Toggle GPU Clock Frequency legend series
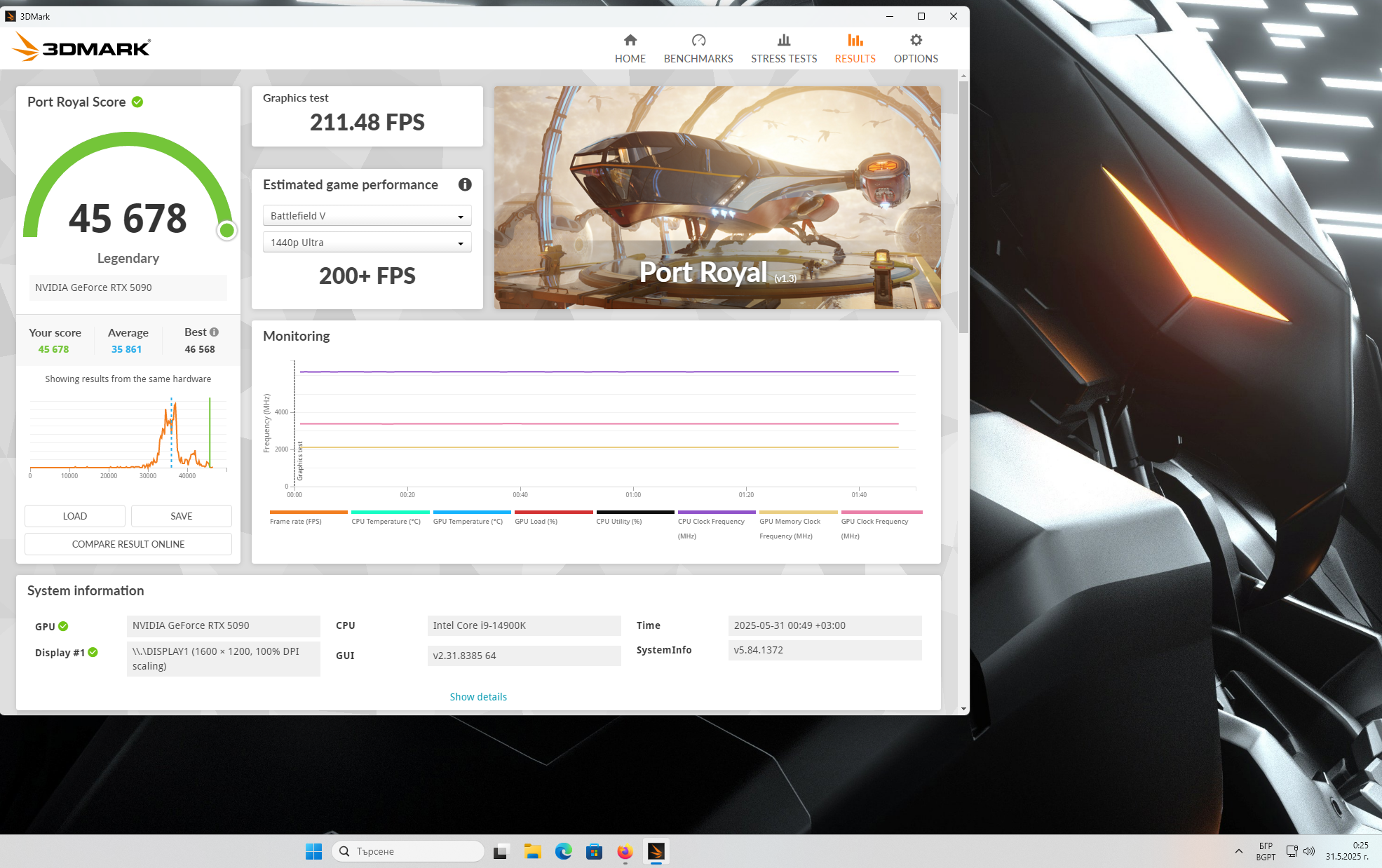The image size is (1382, 868). (881, 525)
